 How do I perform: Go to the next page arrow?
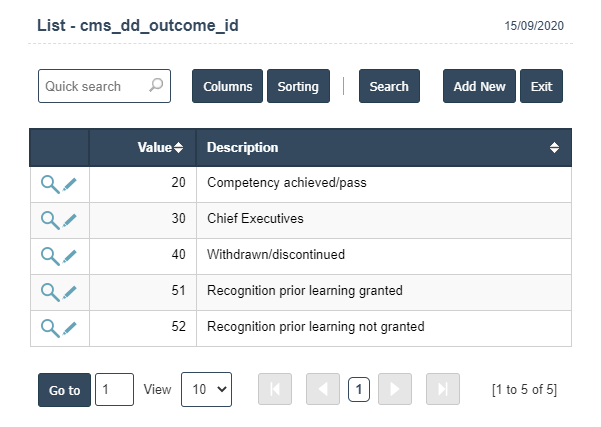(394, 390)
